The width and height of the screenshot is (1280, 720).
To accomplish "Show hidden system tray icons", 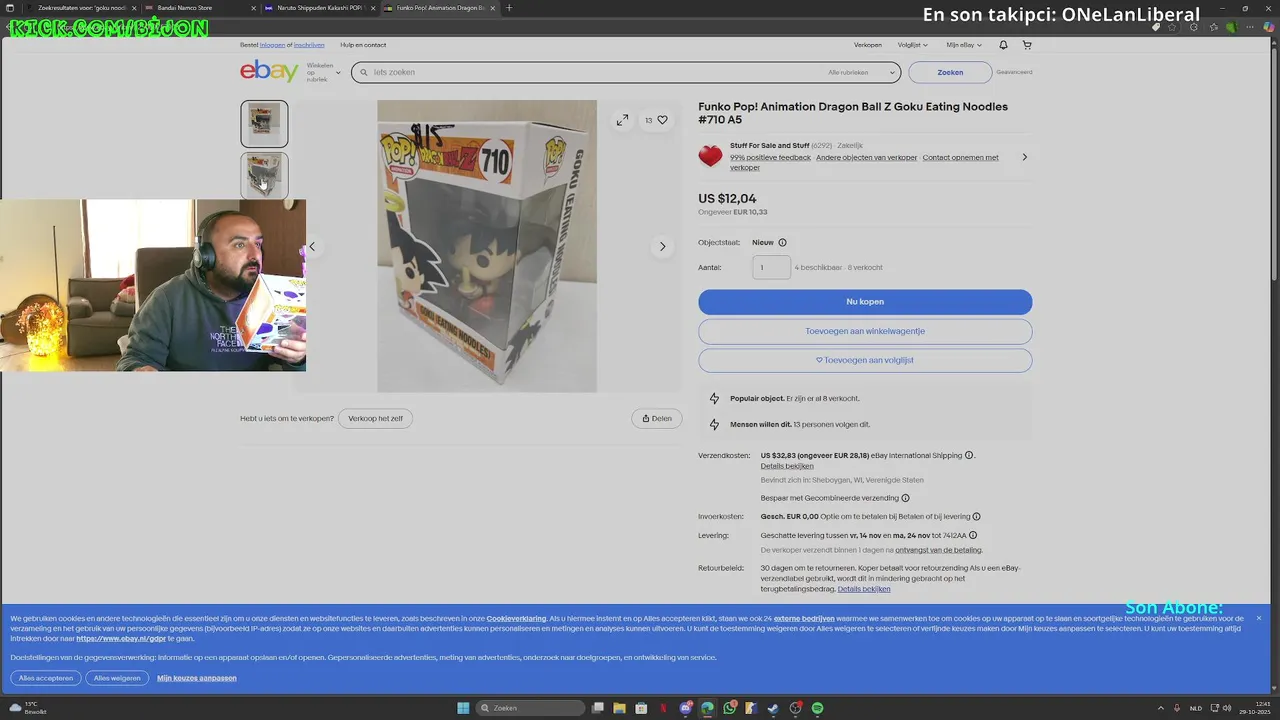I will [x=1161, y=708].
